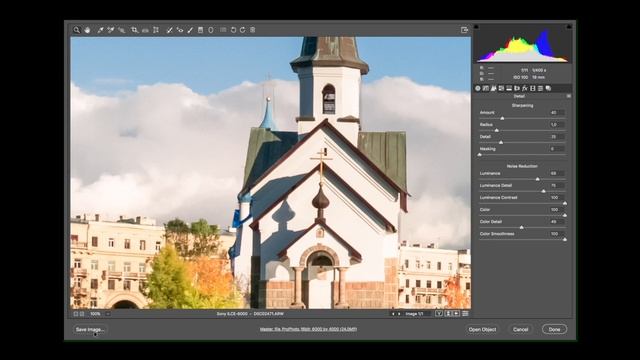Switch to the Camera Calibration panel tab
640x360 pixels.
533,88
